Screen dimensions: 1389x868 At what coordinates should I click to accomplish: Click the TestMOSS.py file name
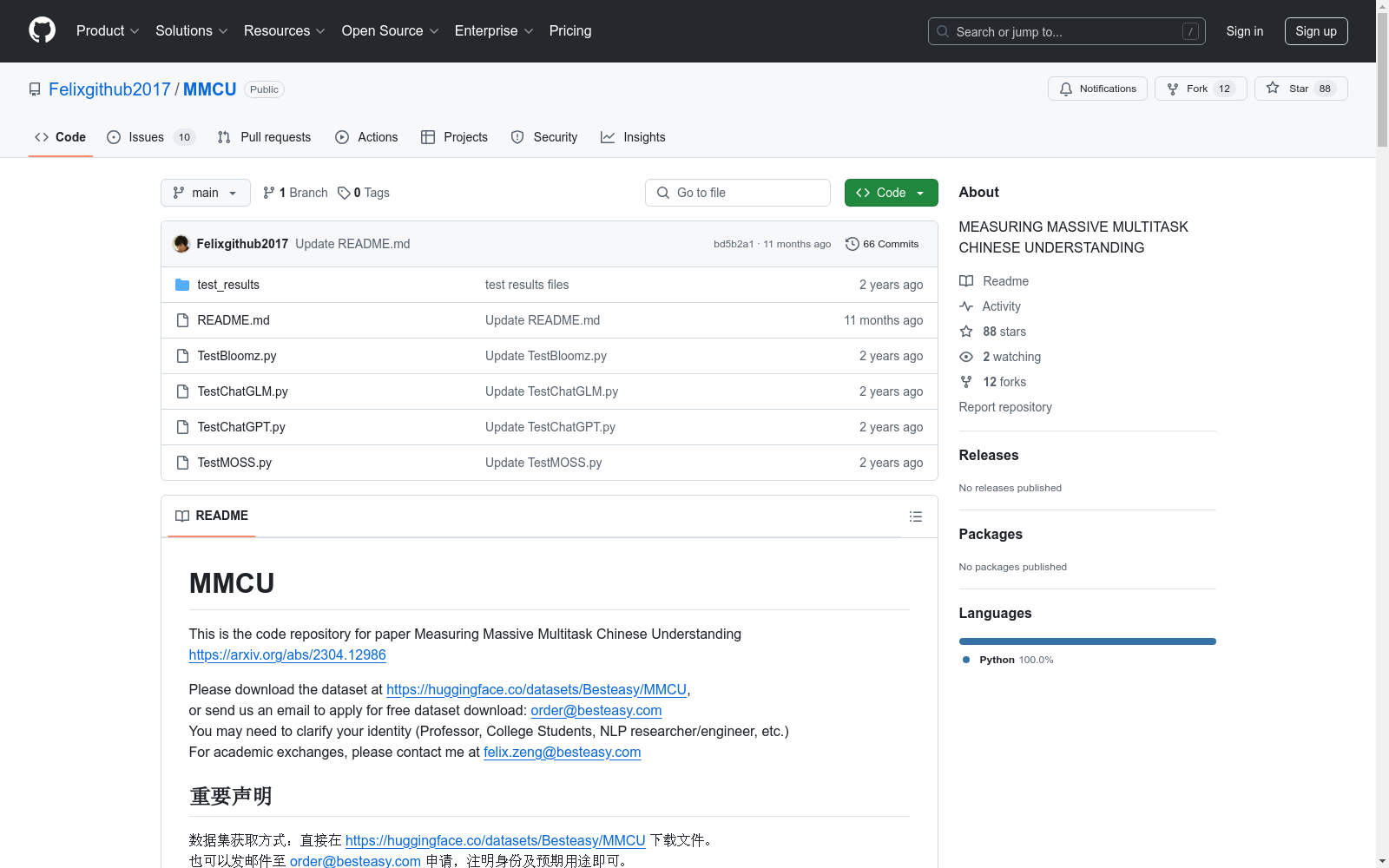pos(234,463)
